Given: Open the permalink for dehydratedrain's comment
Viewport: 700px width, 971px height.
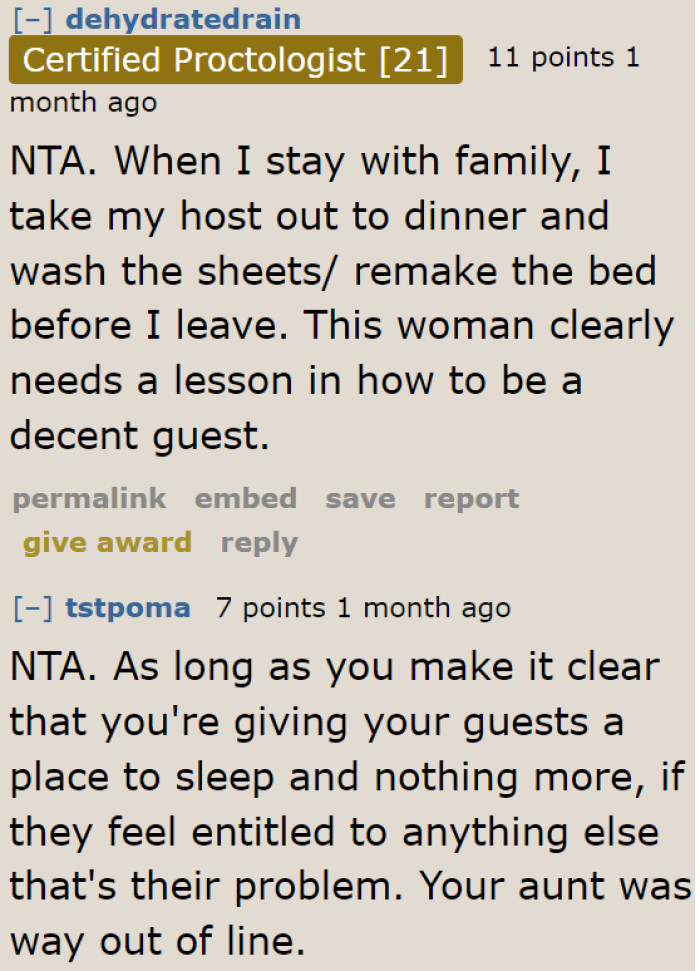Looking at the screenshot, I should (89, 498).
